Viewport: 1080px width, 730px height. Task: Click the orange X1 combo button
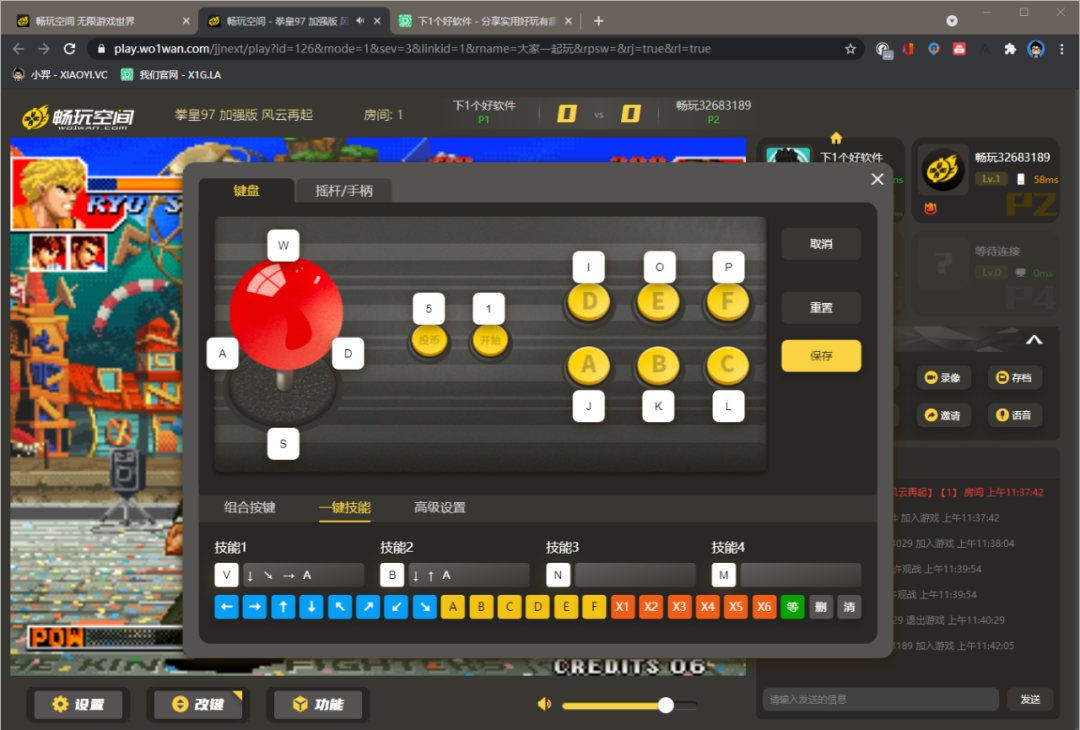pyautogui.click(x=623, y=607)
